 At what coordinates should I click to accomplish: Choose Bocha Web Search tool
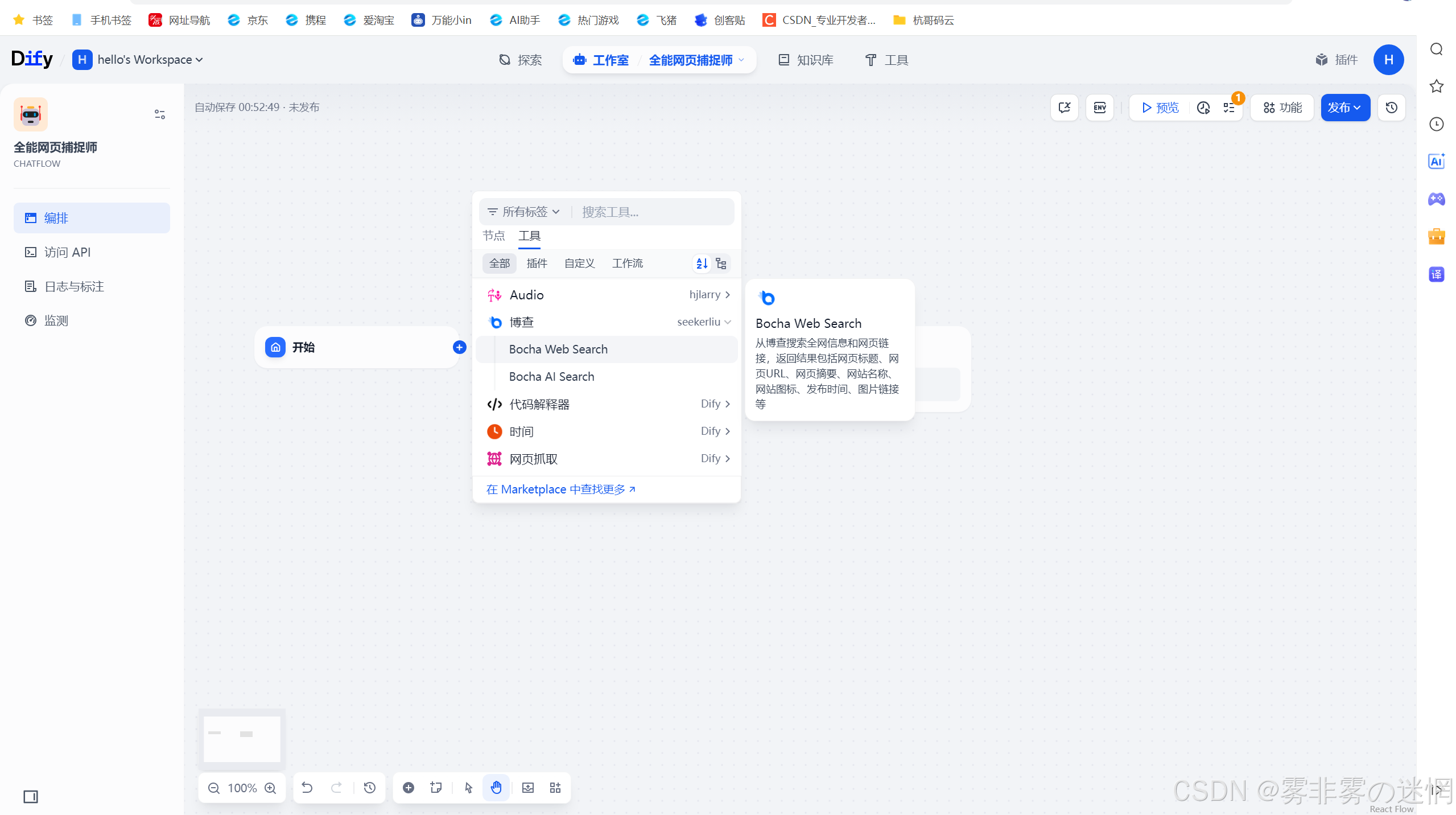[x=607, y=349]
